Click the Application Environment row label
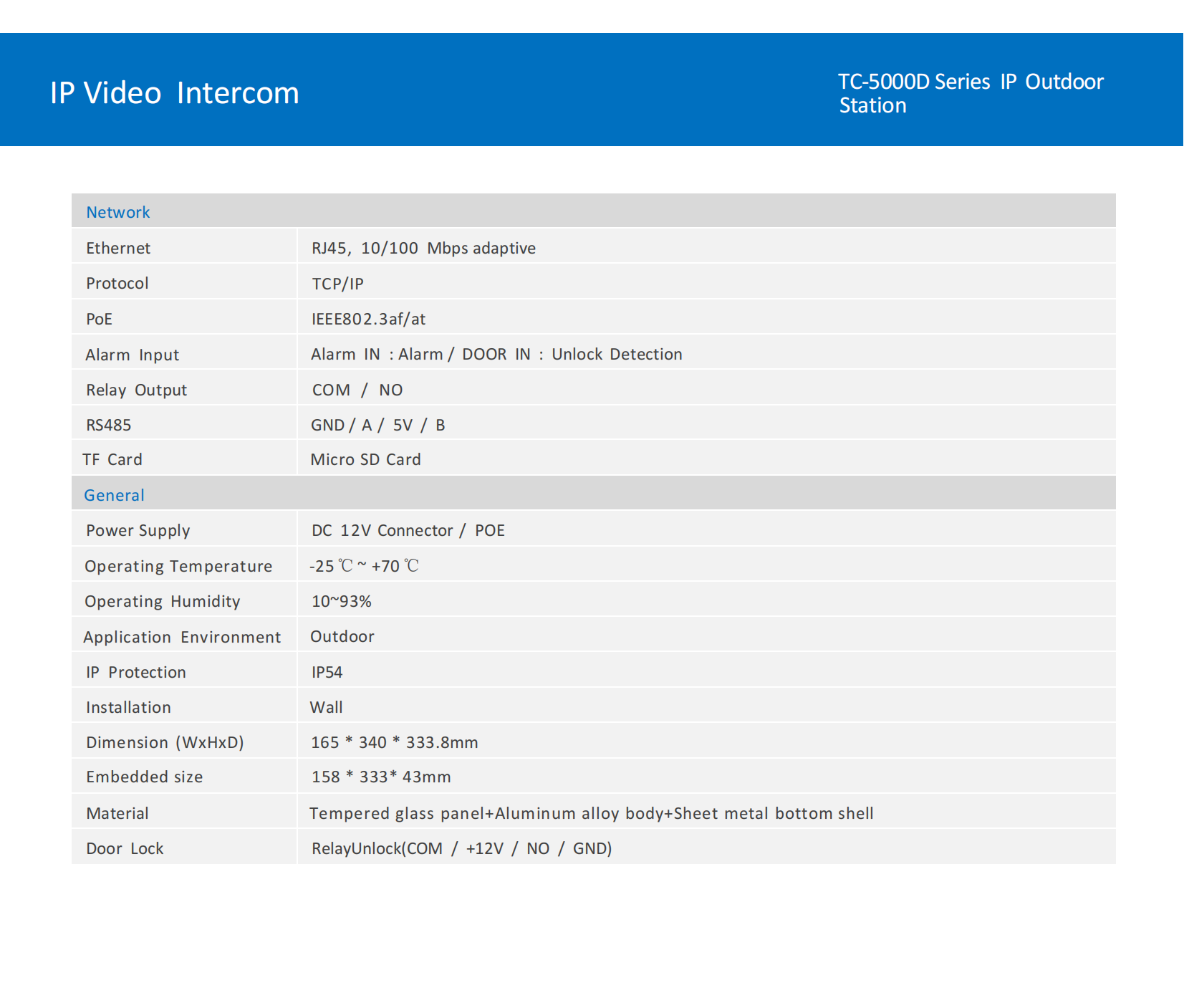The image size is (1184, 1008). point(182,637)
